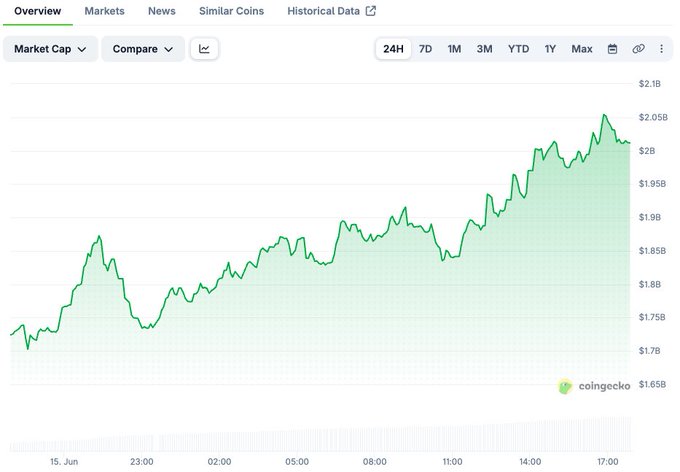Click the 05:00 x-axis label
The height and width of the screenshot is (472, 680).
coord(297,462)
